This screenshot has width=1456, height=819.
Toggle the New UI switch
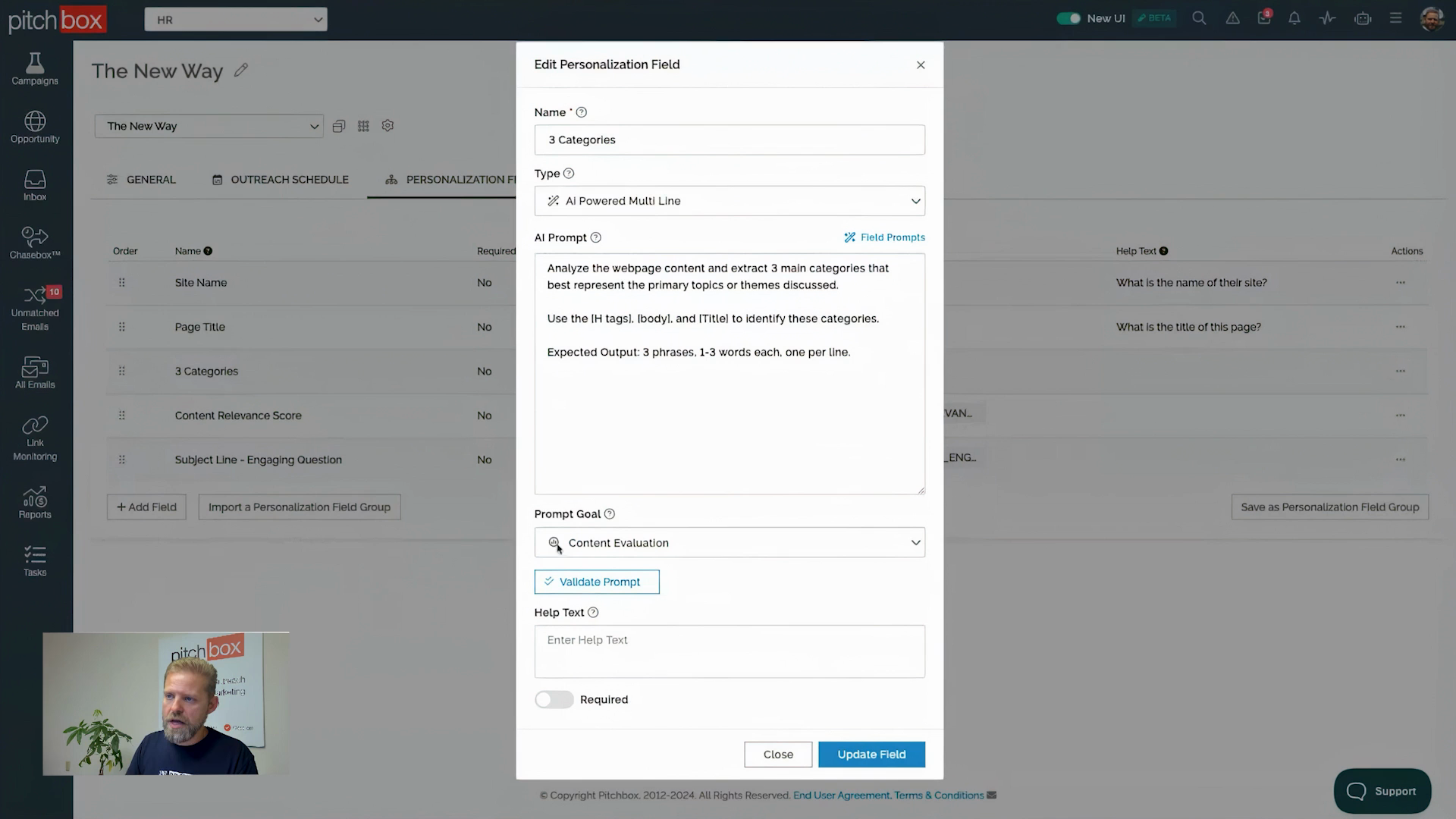point(1068,18)
